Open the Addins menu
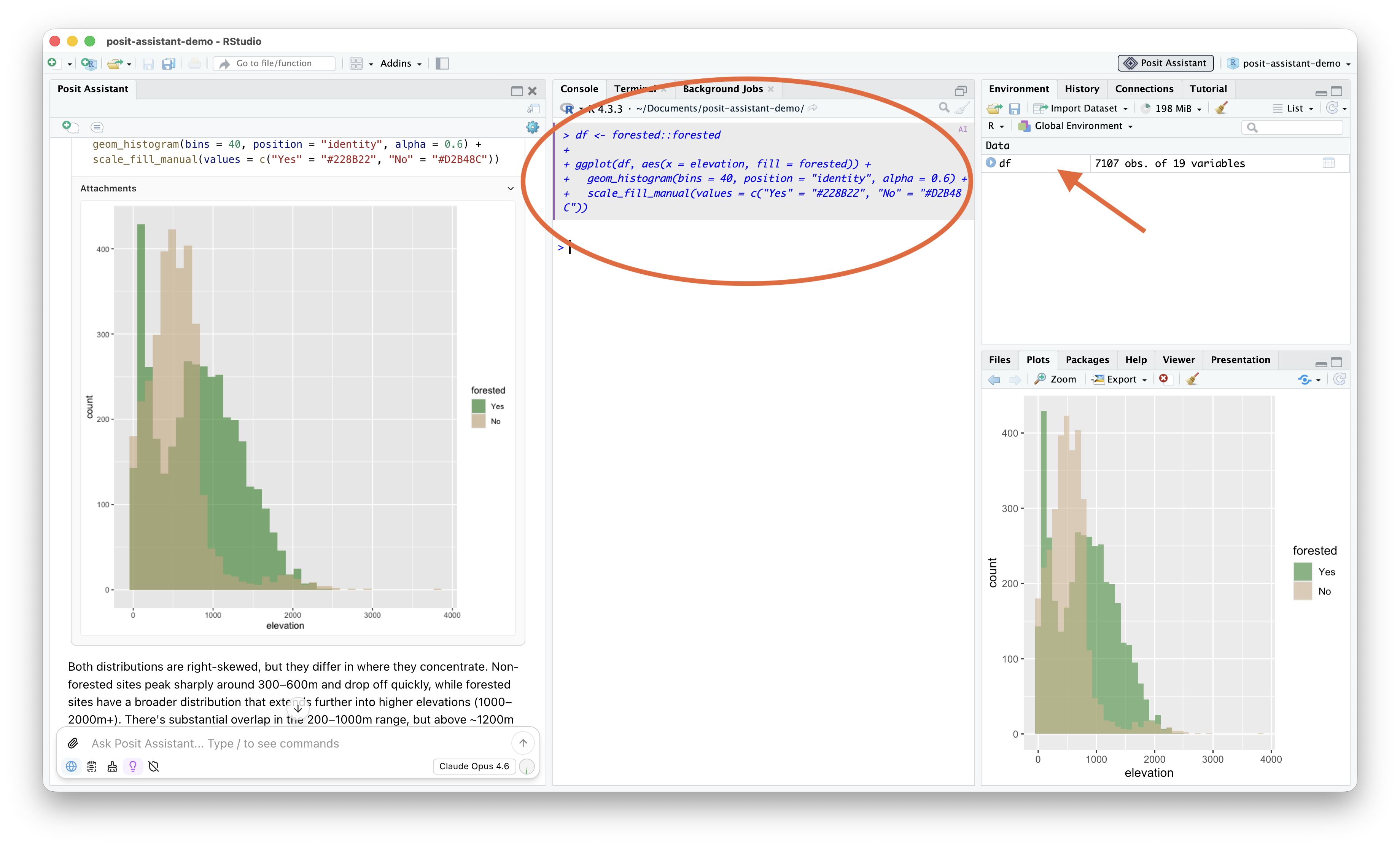The height and width of the screenshot is (848, 1400). [x=401, y=64]
